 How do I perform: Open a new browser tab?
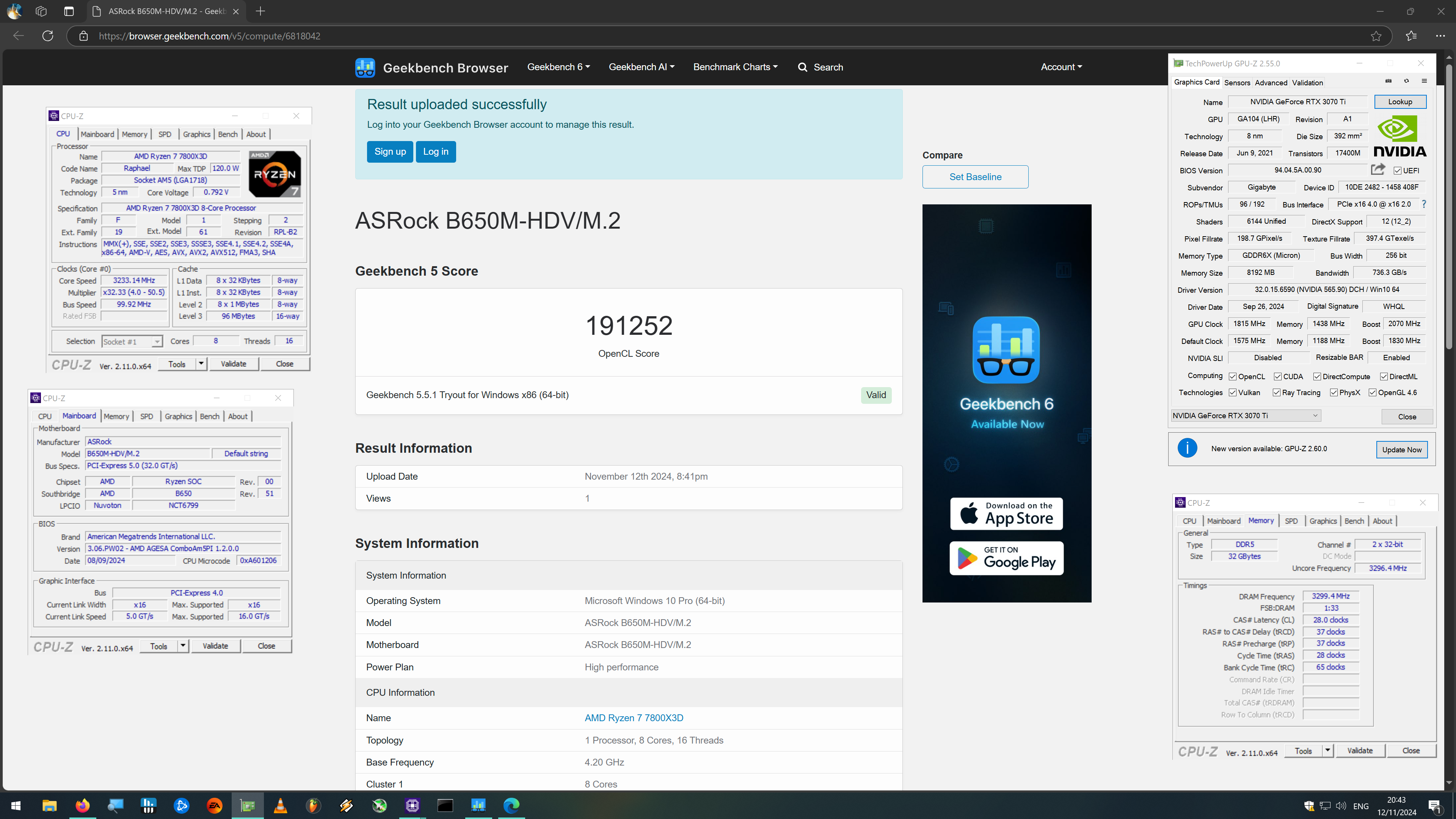click(x=260, y=11)
